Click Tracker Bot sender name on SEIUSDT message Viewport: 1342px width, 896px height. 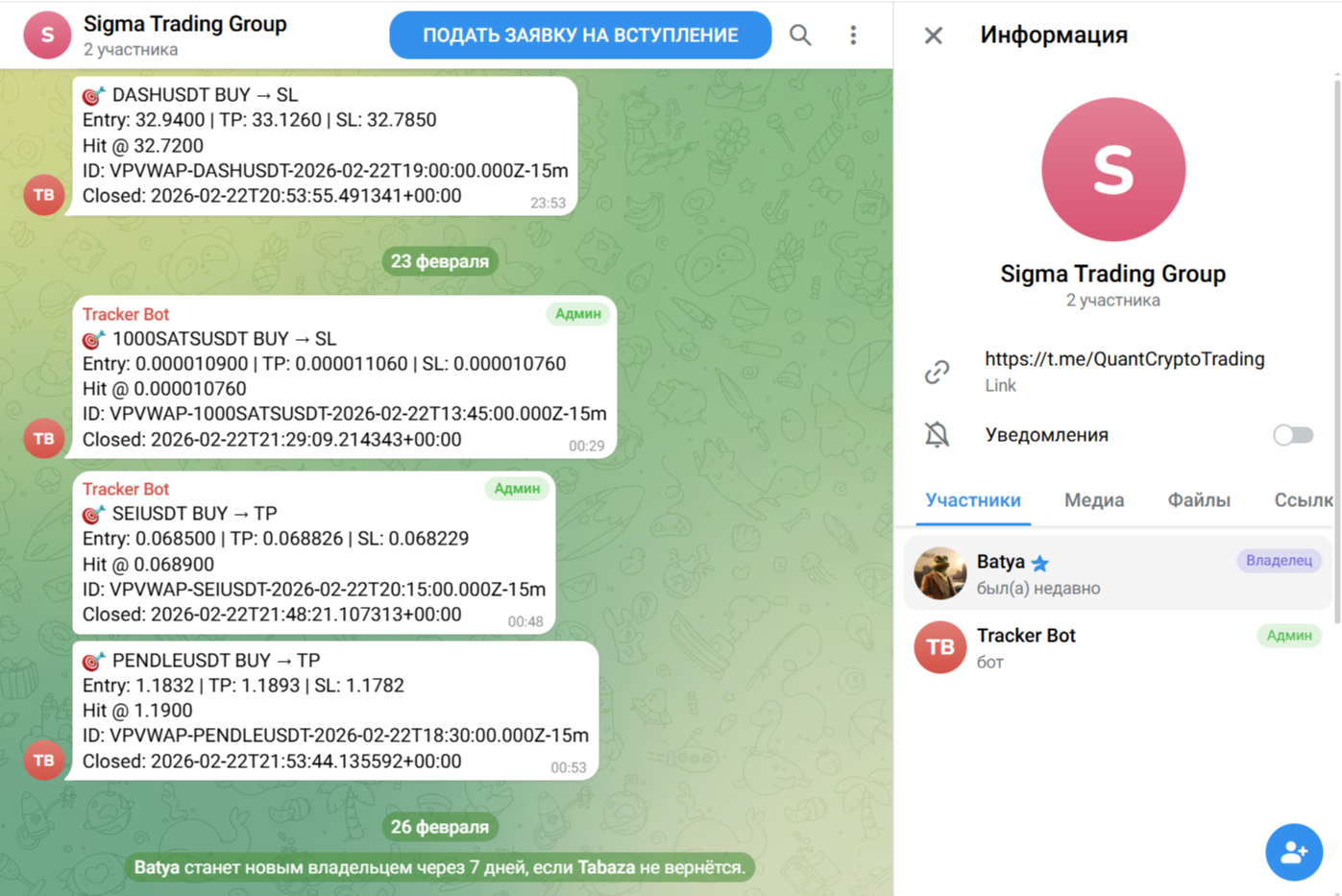pos(126,489)
